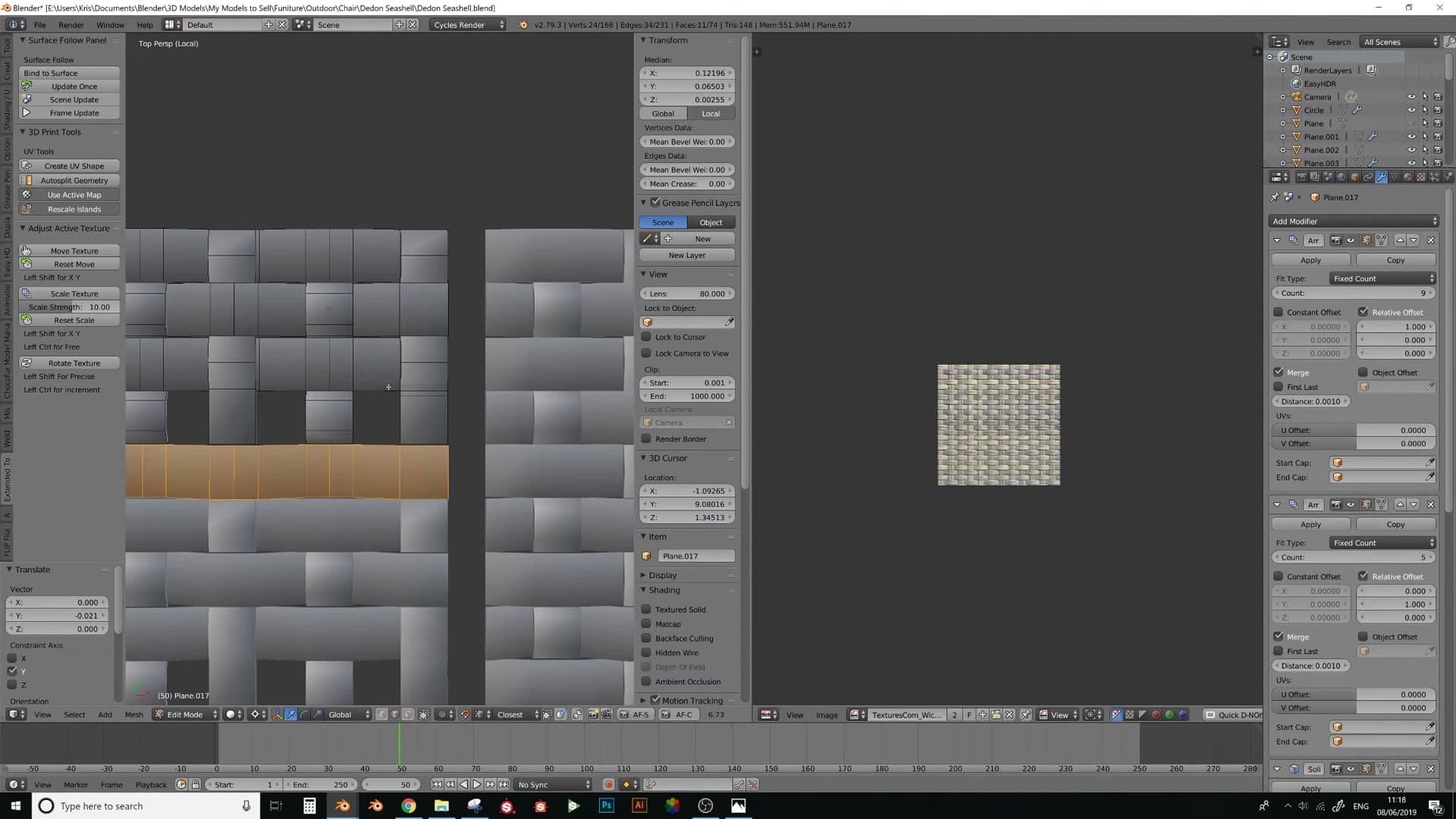Open the Windows Start menu
This screenshot has width=1456, height=819.
pyautogui.click(x=16, y=805)
